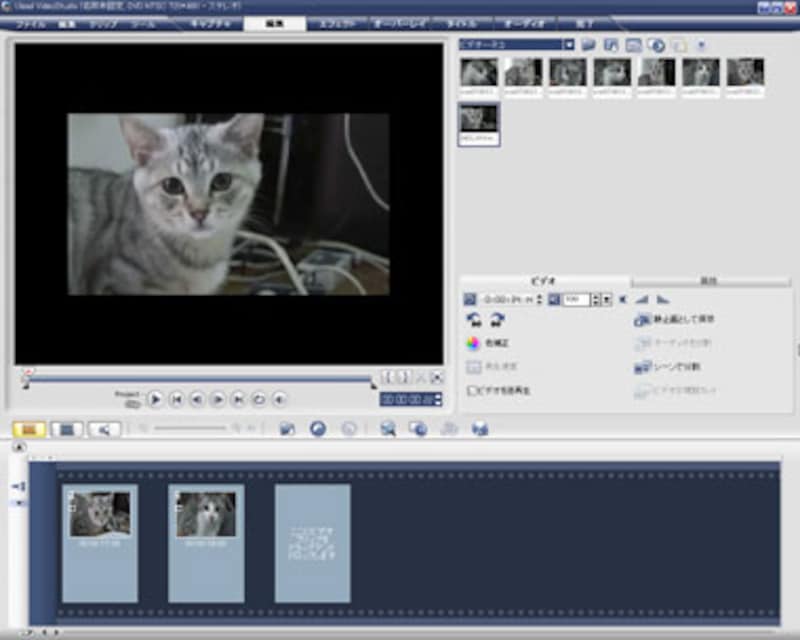Rotate video 90 degrees clockwise
Image resolution: width=800 pixels, height=640 pixels.
pyautogui.click(x=496, y=320)
